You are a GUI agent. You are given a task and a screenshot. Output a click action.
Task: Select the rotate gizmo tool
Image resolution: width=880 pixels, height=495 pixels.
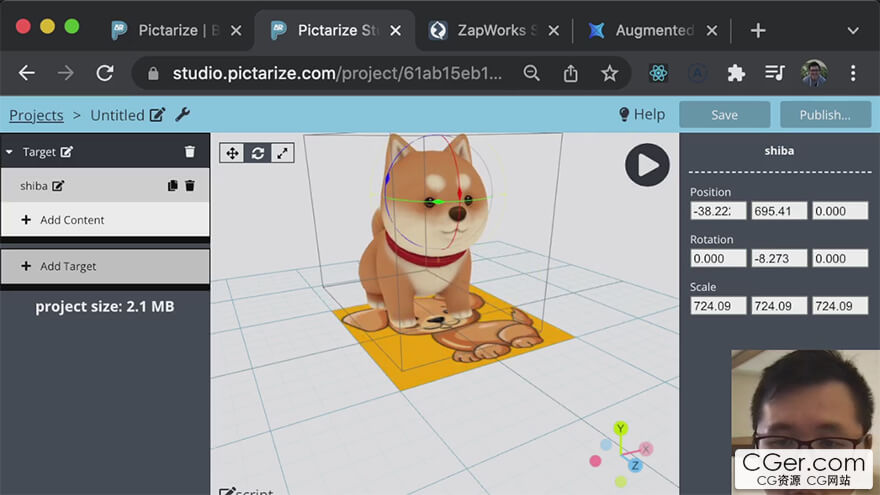[x=258, y=153]
